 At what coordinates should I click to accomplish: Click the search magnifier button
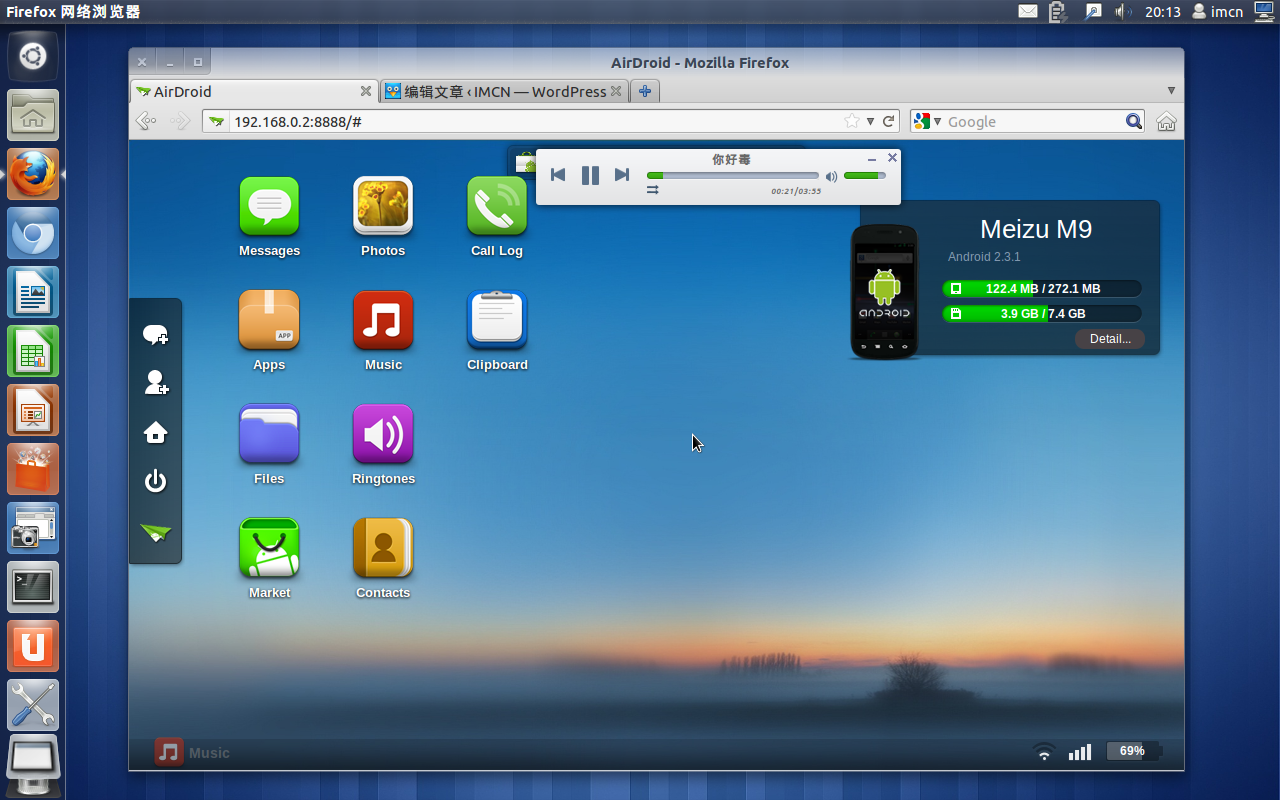click(1134, 121)
